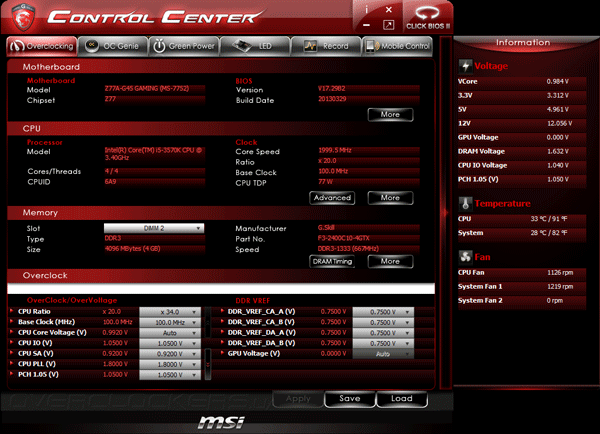Image resolution: width=600 pixels, height=434 pixels.
Task: Open the DDR_VREF_CA_A voltage dropdown
Action: (383, 312)
